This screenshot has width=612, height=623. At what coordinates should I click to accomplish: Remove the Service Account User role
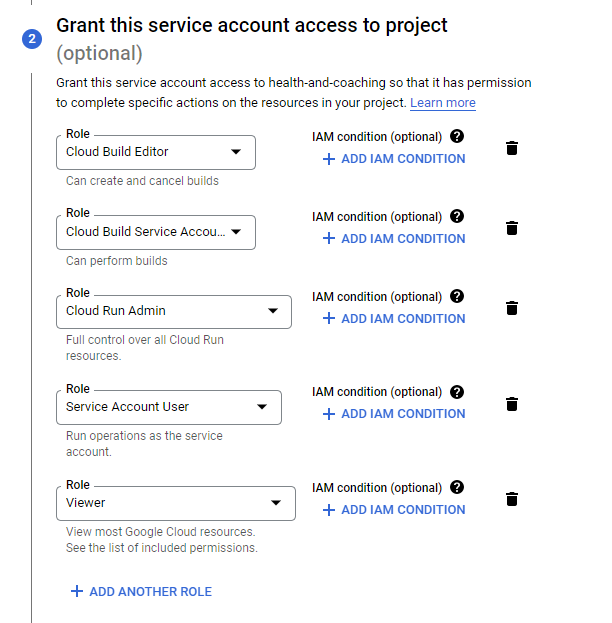pos(512,404)
